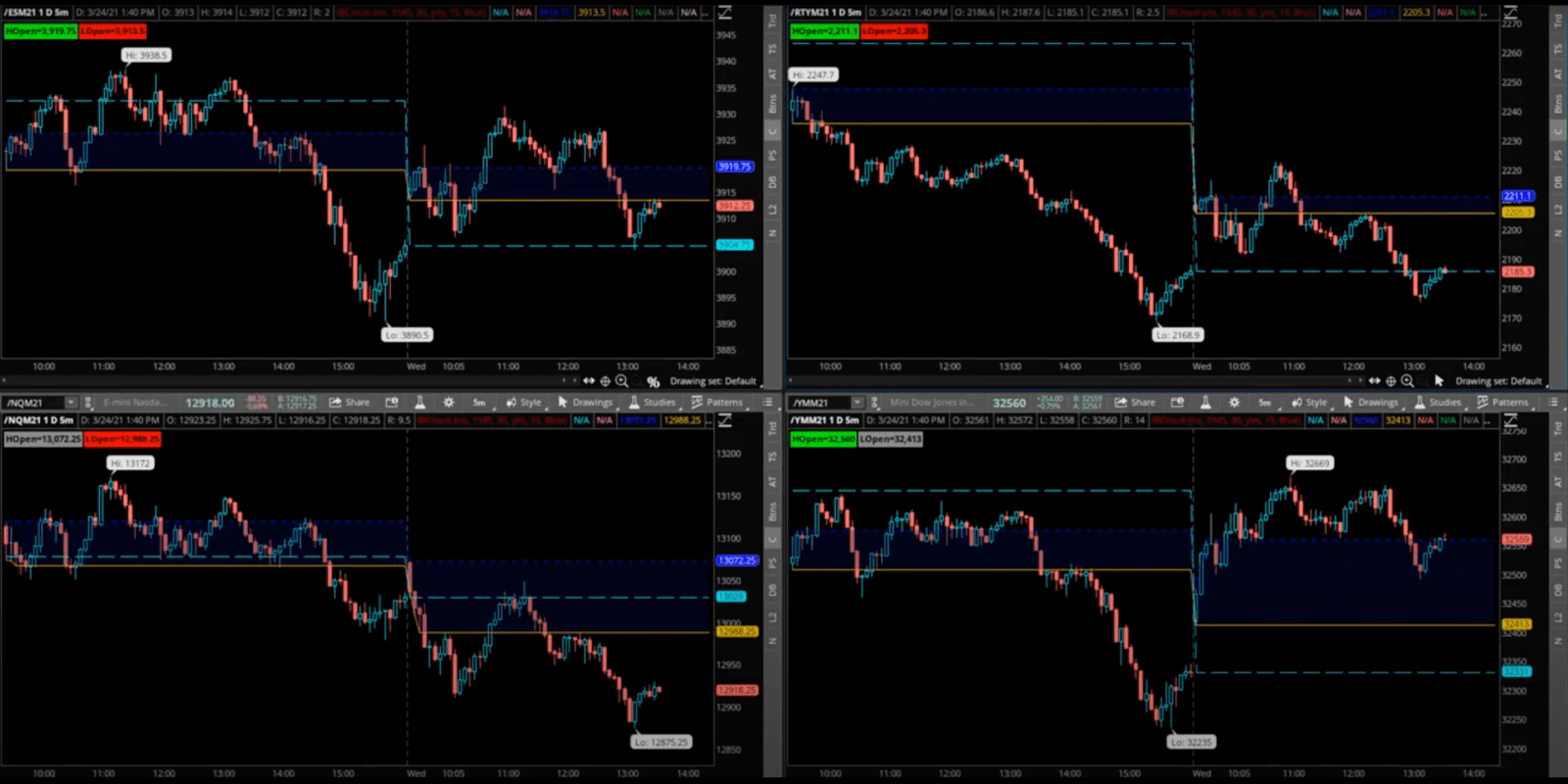Open Share menu in /YMM21 chart toolbar
This screenshot has height=784, width=1568.
click(x=1135, y=402)
